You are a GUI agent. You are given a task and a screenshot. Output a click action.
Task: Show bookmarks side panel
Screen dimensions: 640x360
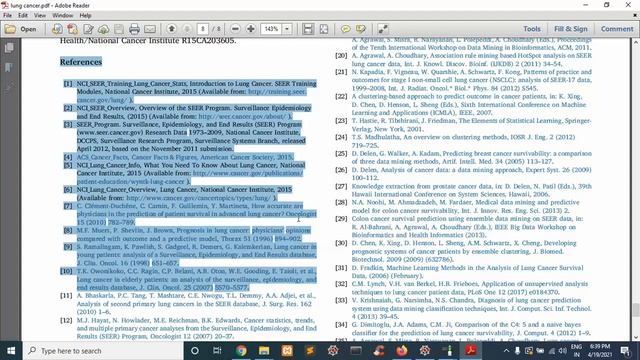(x=9, y=67)
